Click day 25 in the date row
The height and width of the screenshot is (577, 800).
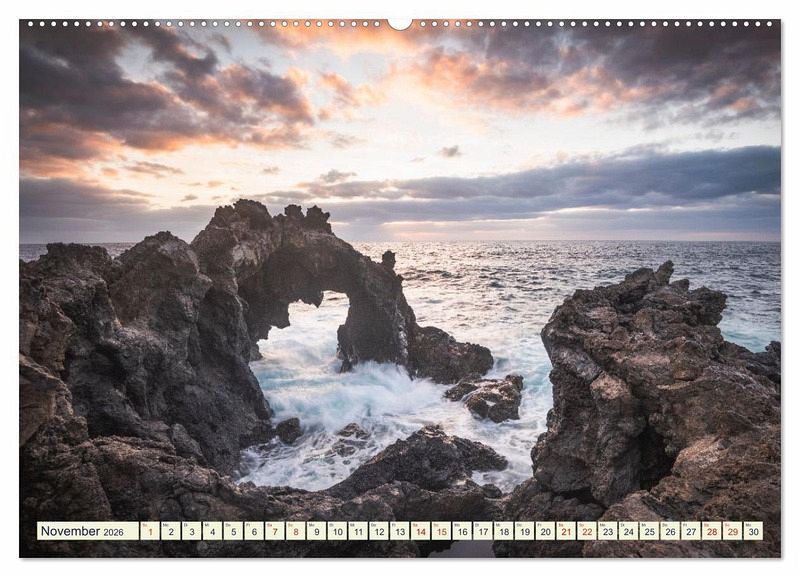[649, 531]
